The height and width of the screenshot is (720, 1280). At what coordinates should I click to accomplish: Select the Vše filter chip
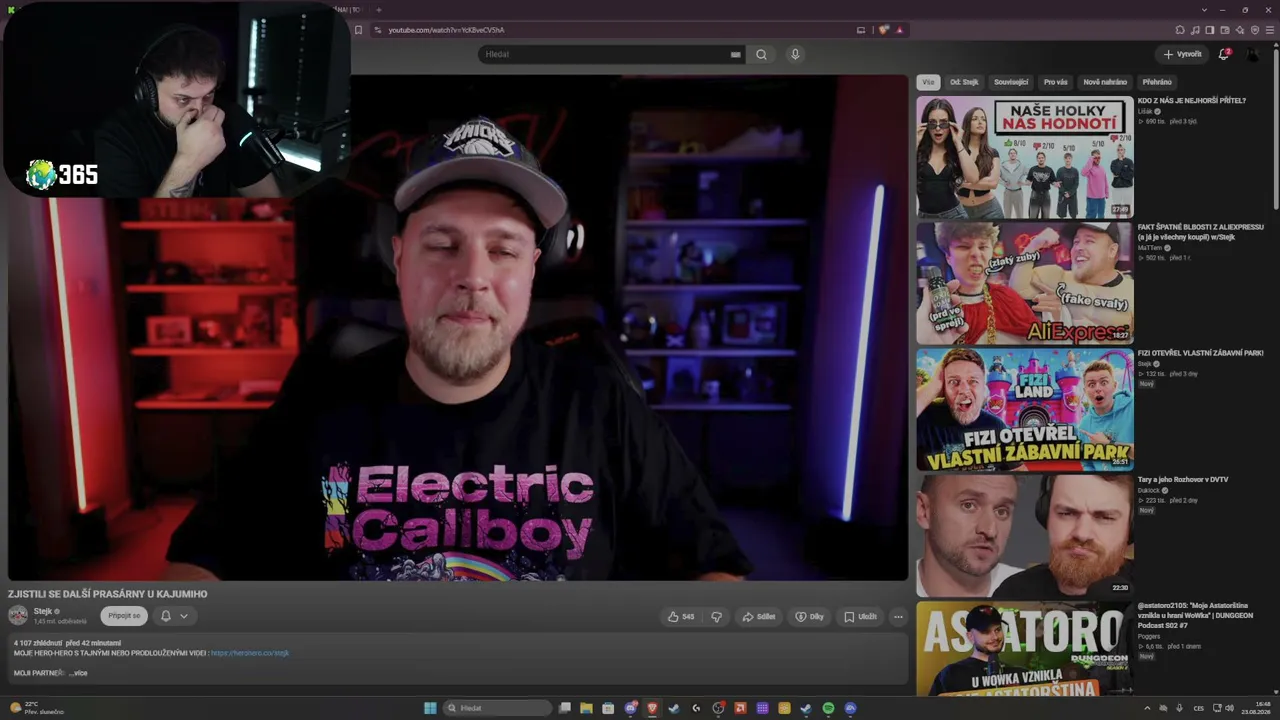929,82
